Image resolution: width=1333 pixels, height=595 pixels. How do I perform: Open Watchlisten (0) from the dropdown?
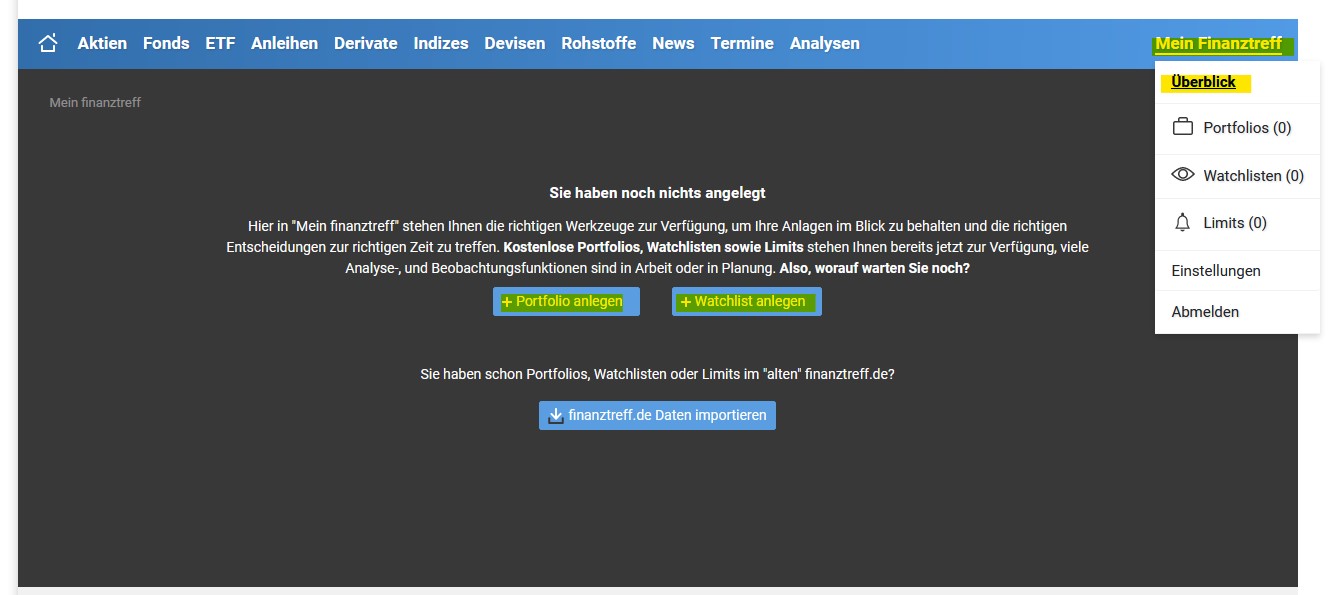[1237, 175]
